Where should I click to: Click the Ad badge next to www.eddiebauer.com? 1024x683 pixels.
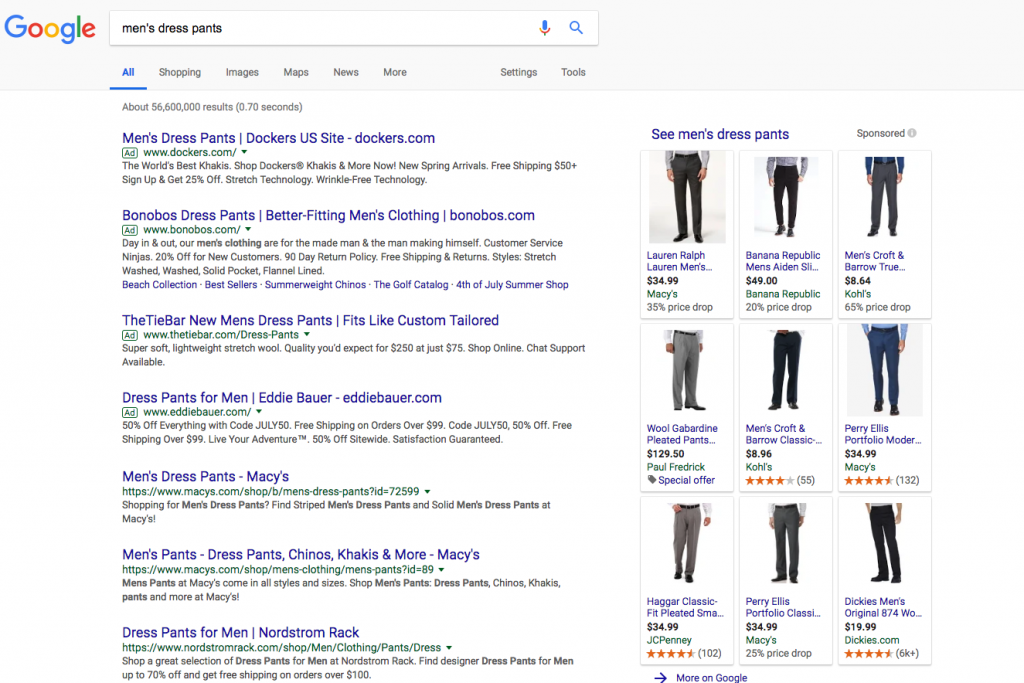tap(130, 411)
